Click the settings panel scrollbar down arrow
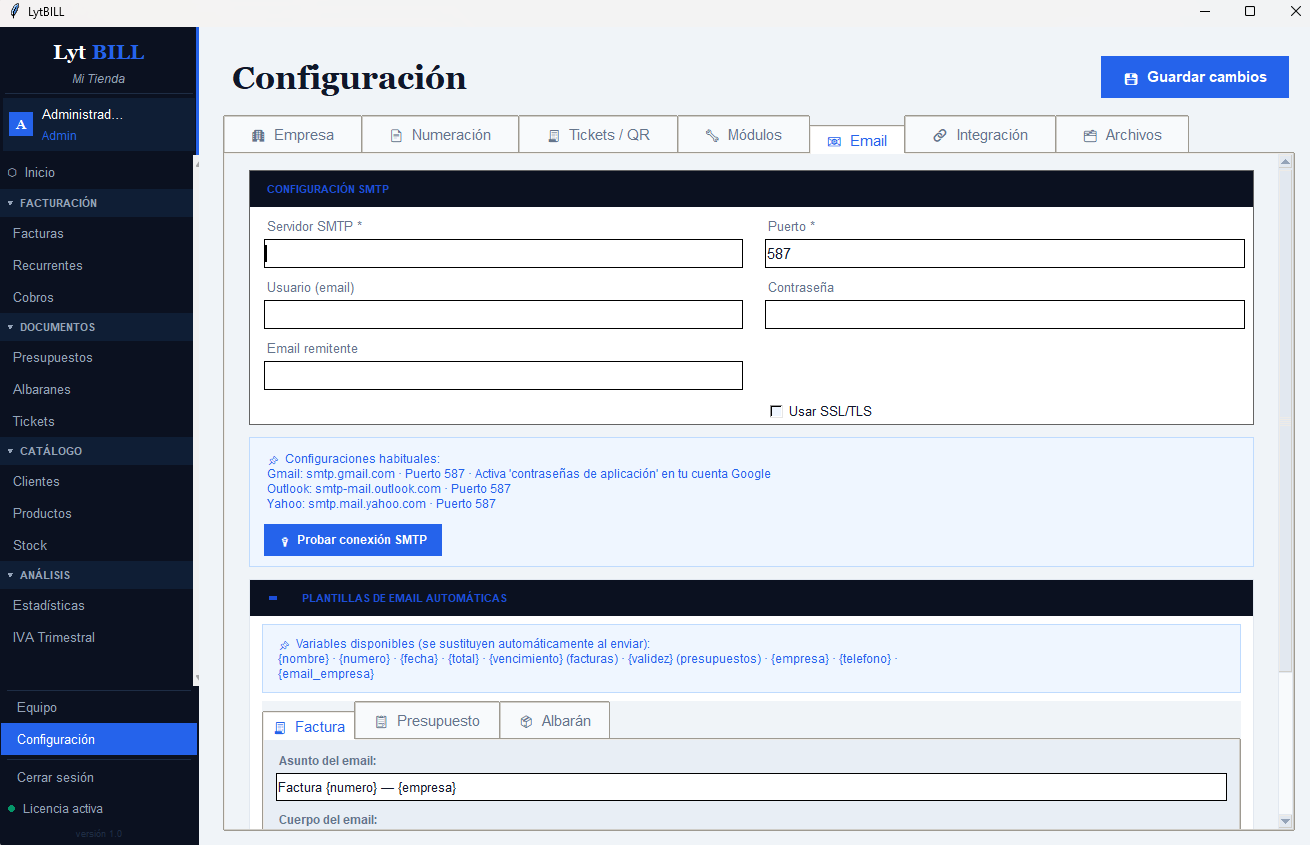1310x845 pixels. [x=1286, y=821]
